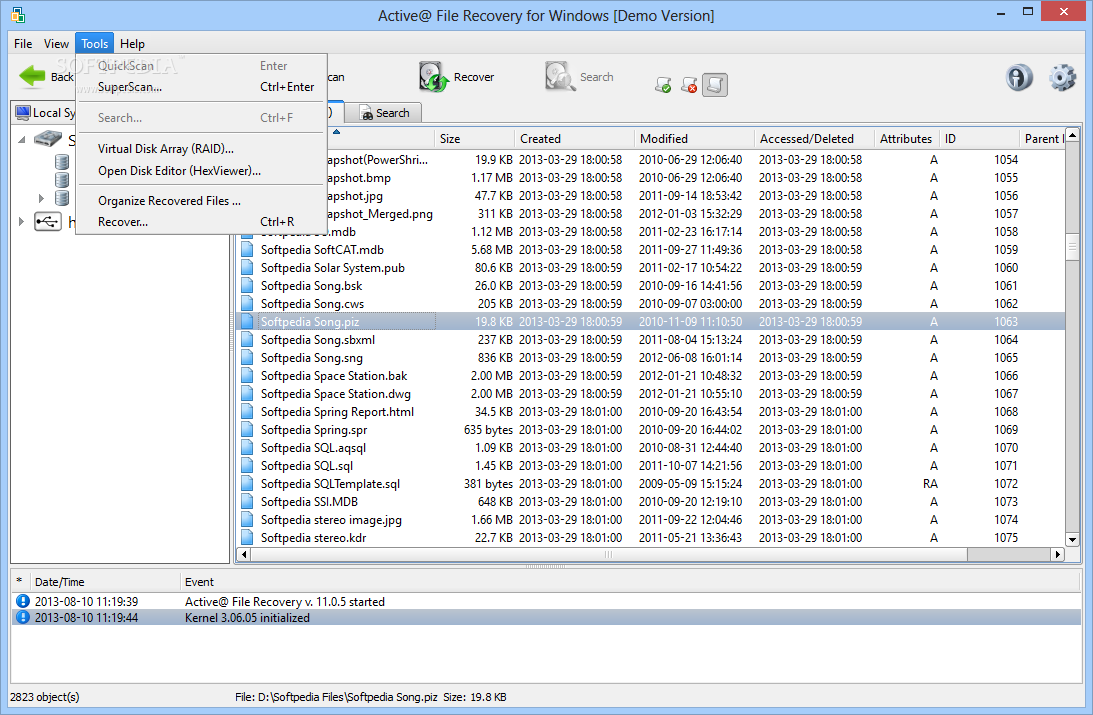Toggle show all files filter icon
This screenshot has height=715, width=1093.
(x=714, y=85)
